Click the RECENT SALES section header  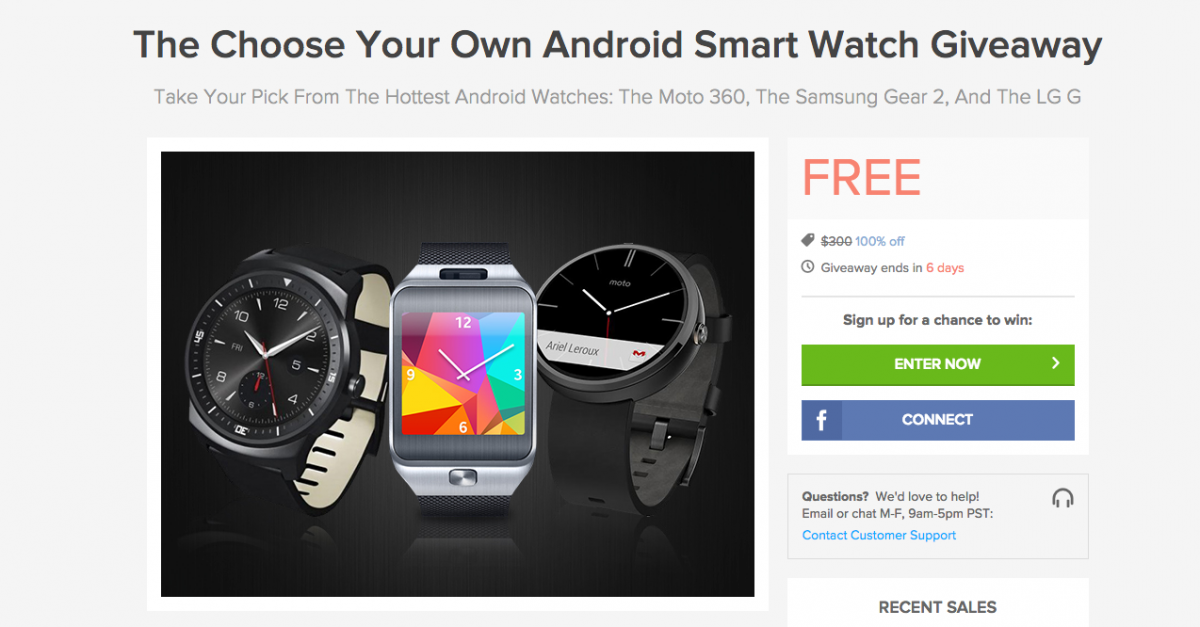click(x=937, y=607)
